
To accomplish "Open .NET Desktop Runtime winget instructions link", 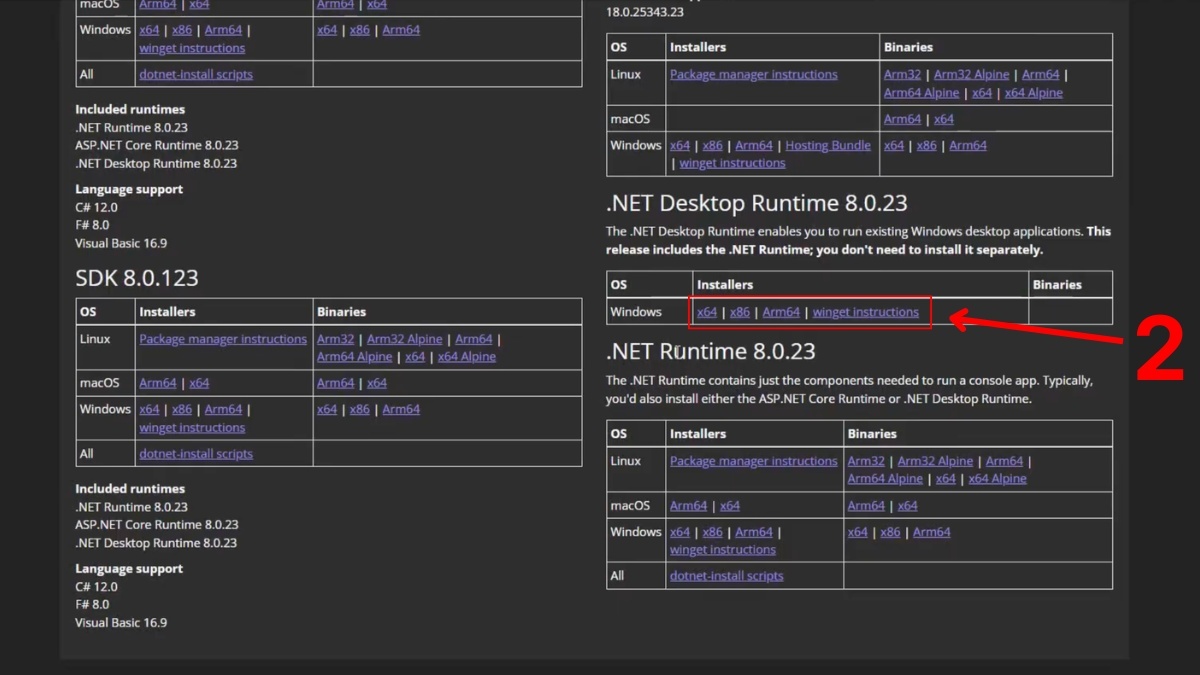I will pyautogui.click(x=866, y=312).
